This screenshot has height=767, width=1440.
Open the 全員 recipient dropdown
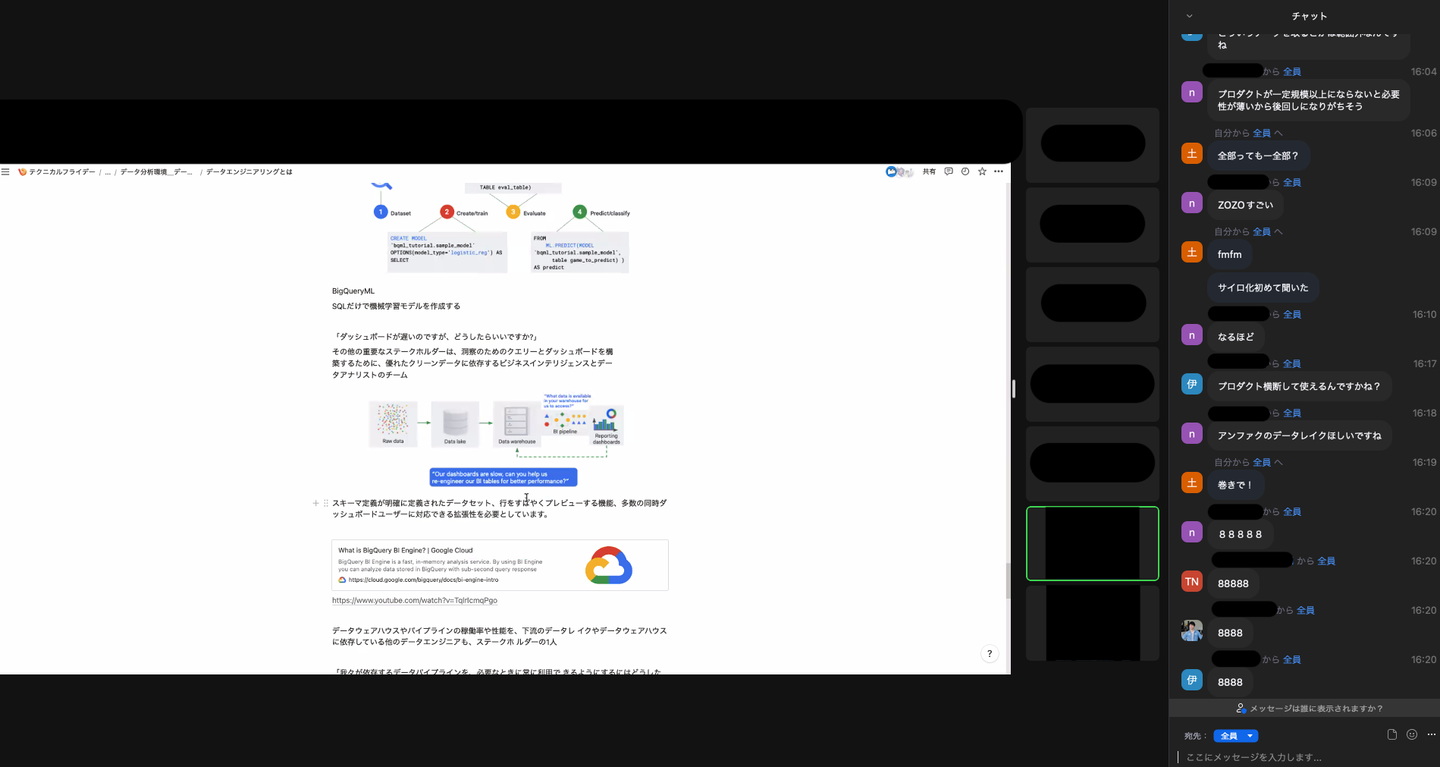coord(1236,736)
